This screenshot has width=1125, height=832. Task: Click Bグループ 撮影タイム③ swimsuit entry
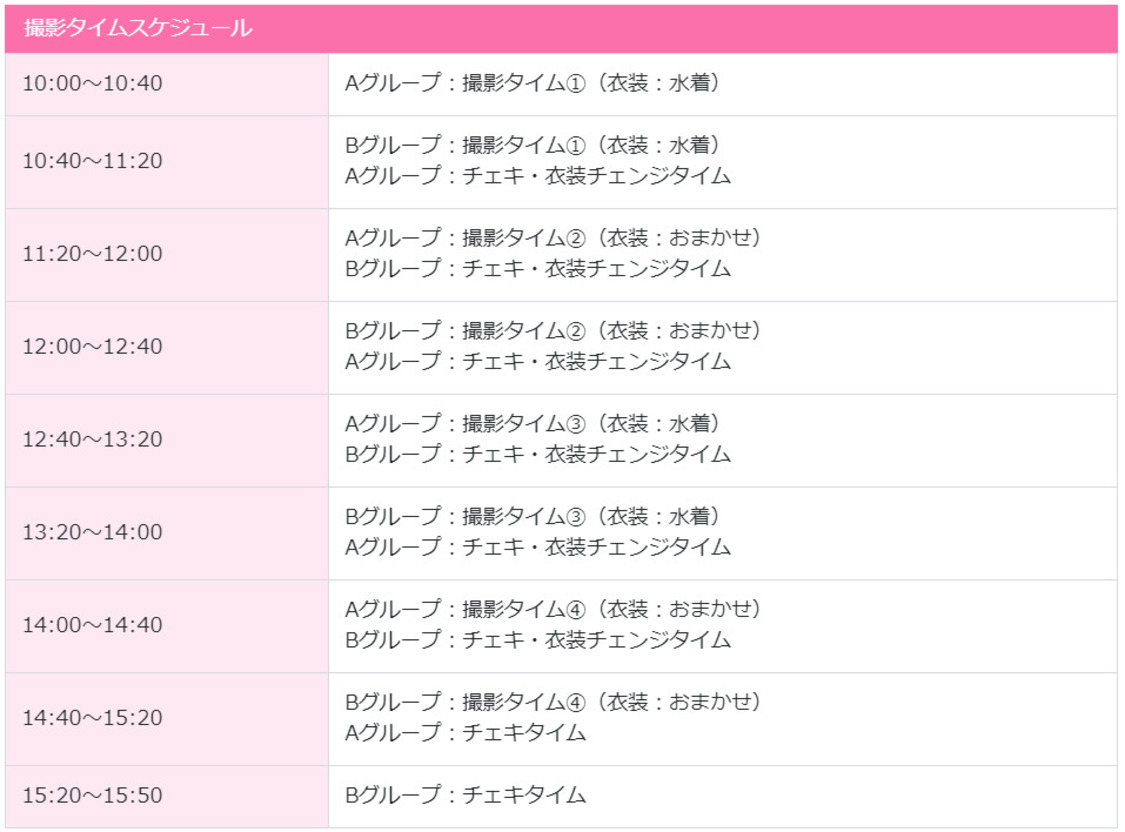pos(532,517)
